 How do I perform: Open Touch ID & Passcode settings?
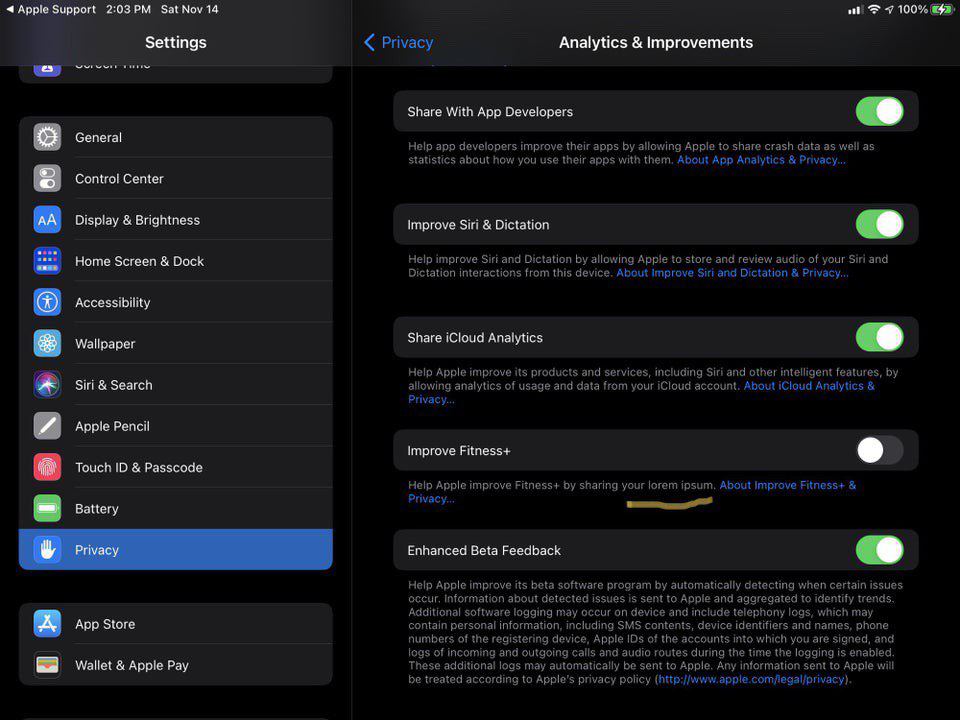[x=176, y=467]
